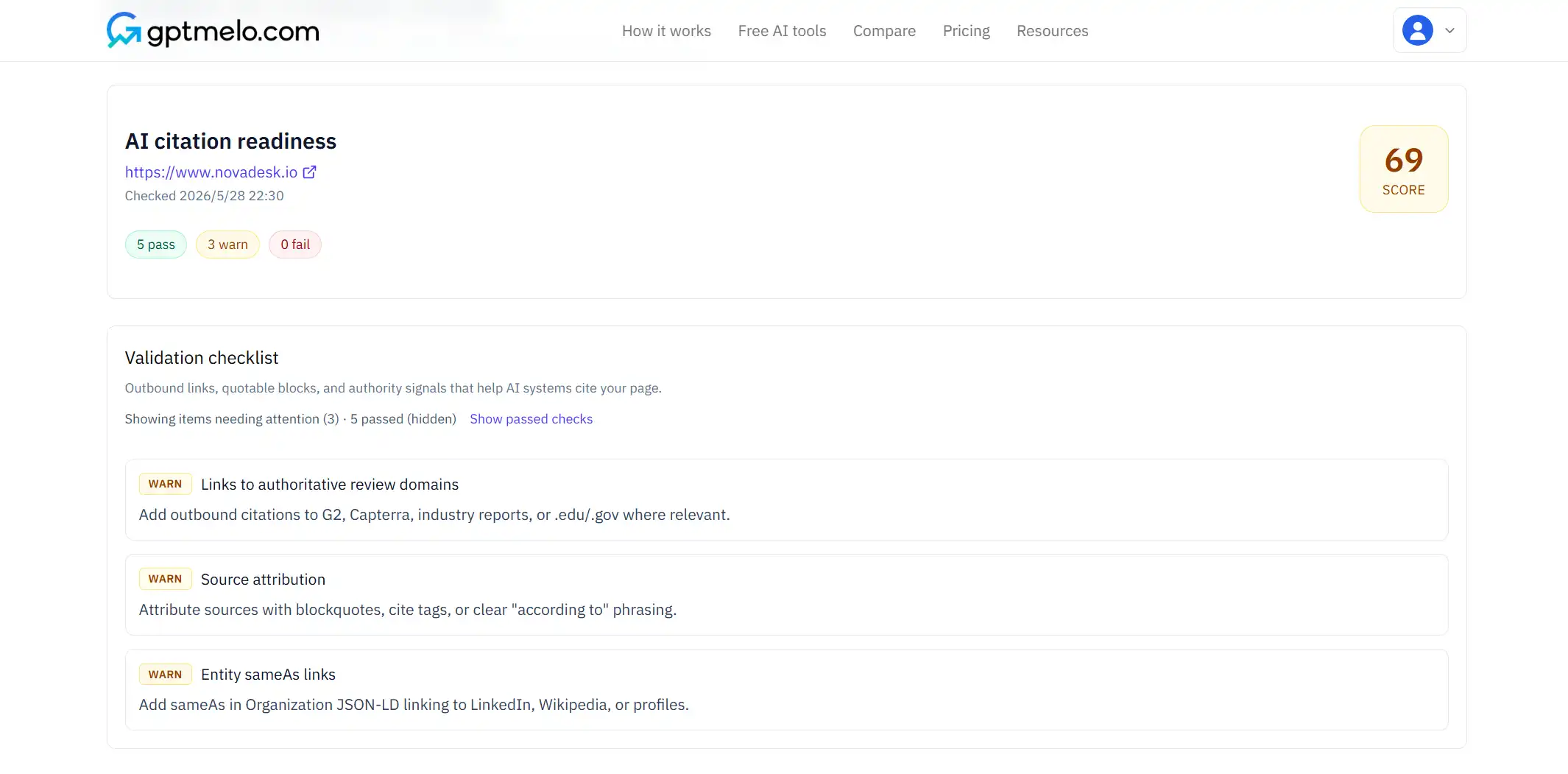
Task: Click the Add sameAs in Organization JSON-LD description
Action: (x=414, y=704)
